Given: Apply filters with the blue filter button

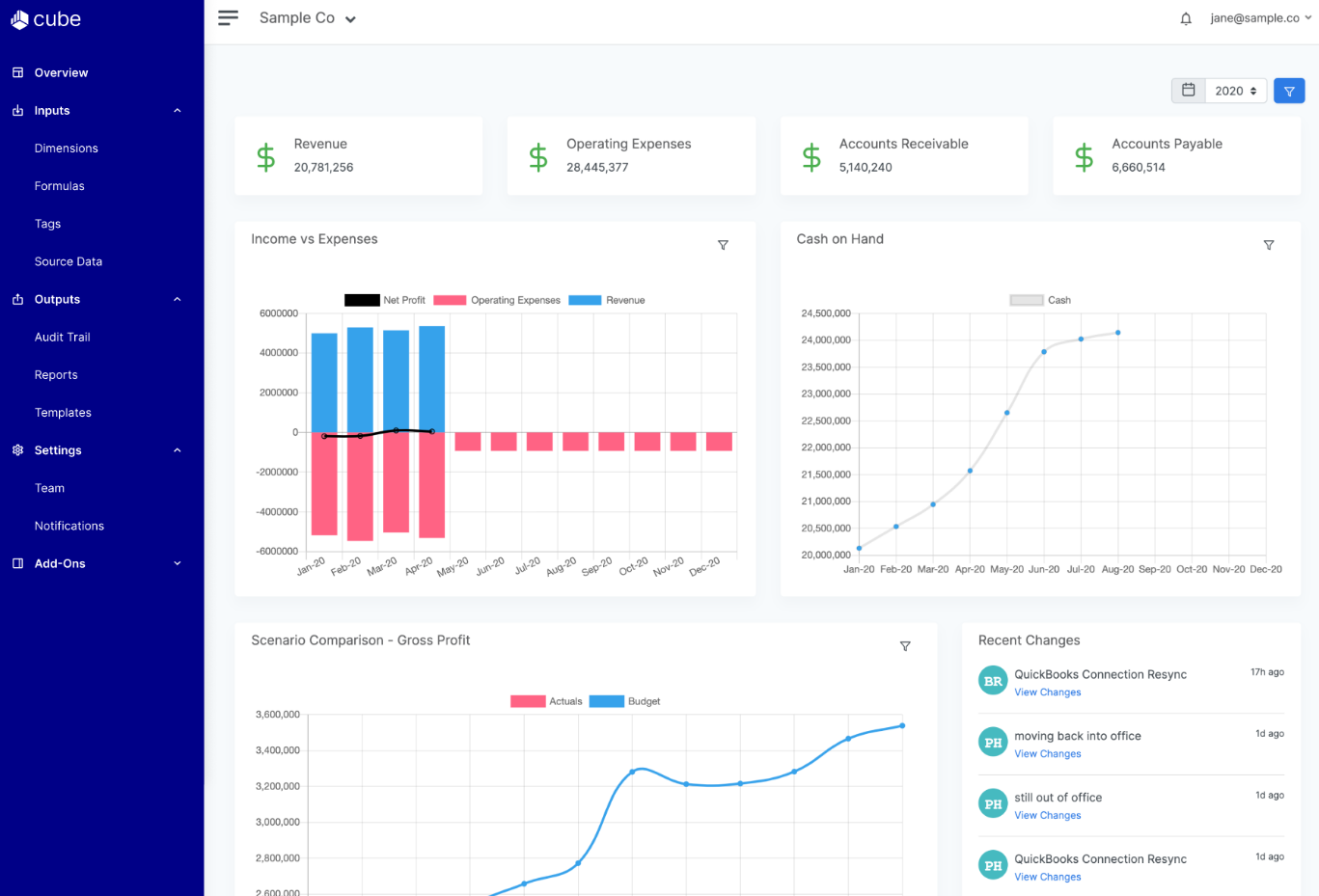Looking at the screenshot, I should click(1289, 90).
